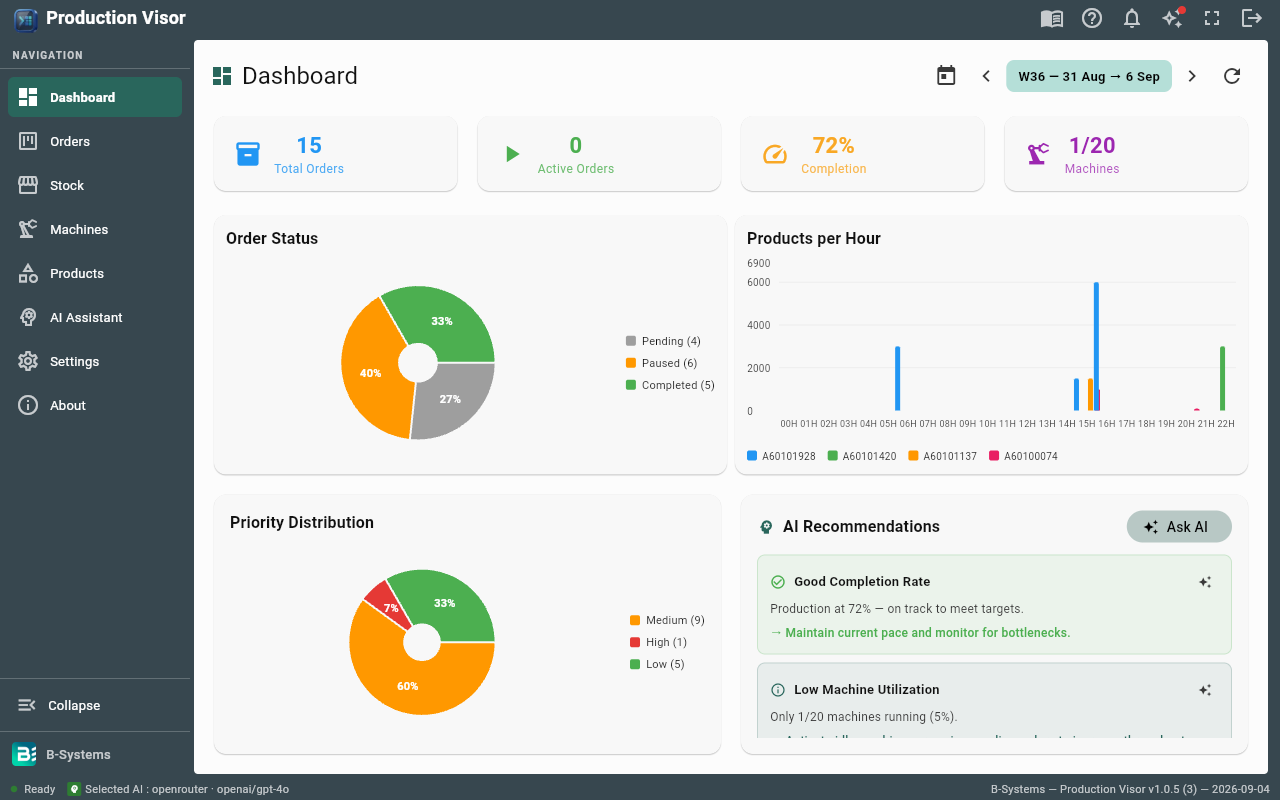
Task: Toggle Medium in Priority Distribution legend
Action: tap(667, 620)
